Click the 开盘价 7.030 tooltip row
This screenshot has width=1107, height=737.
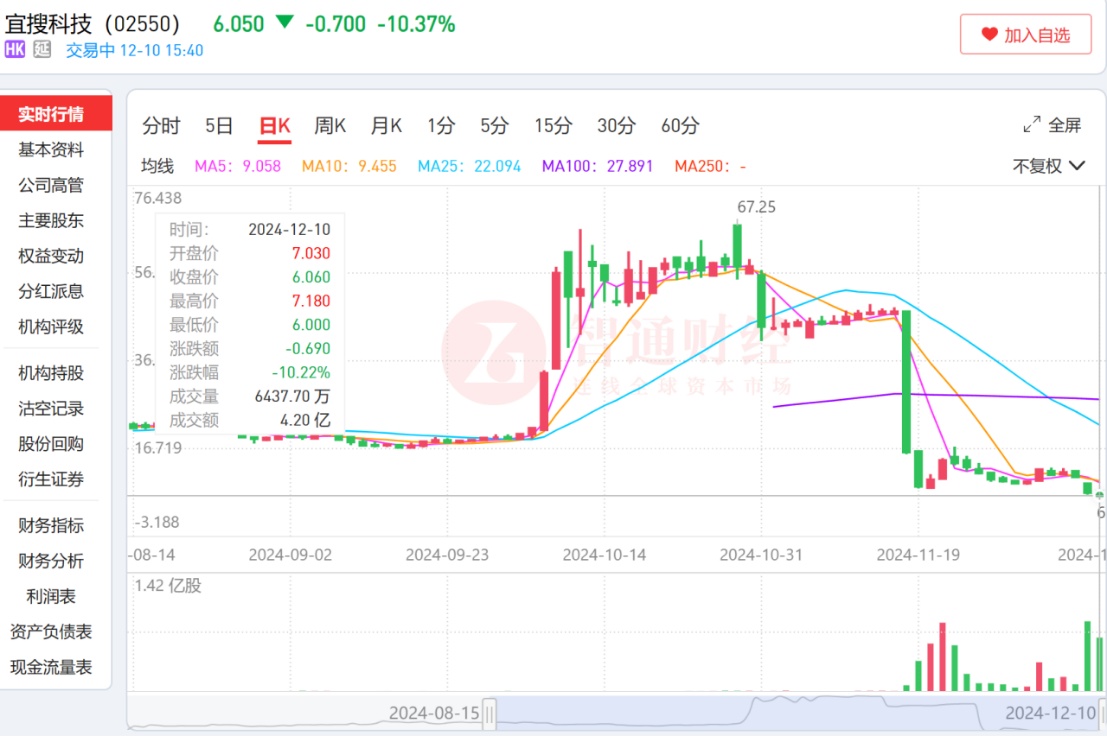click(250, 253)
